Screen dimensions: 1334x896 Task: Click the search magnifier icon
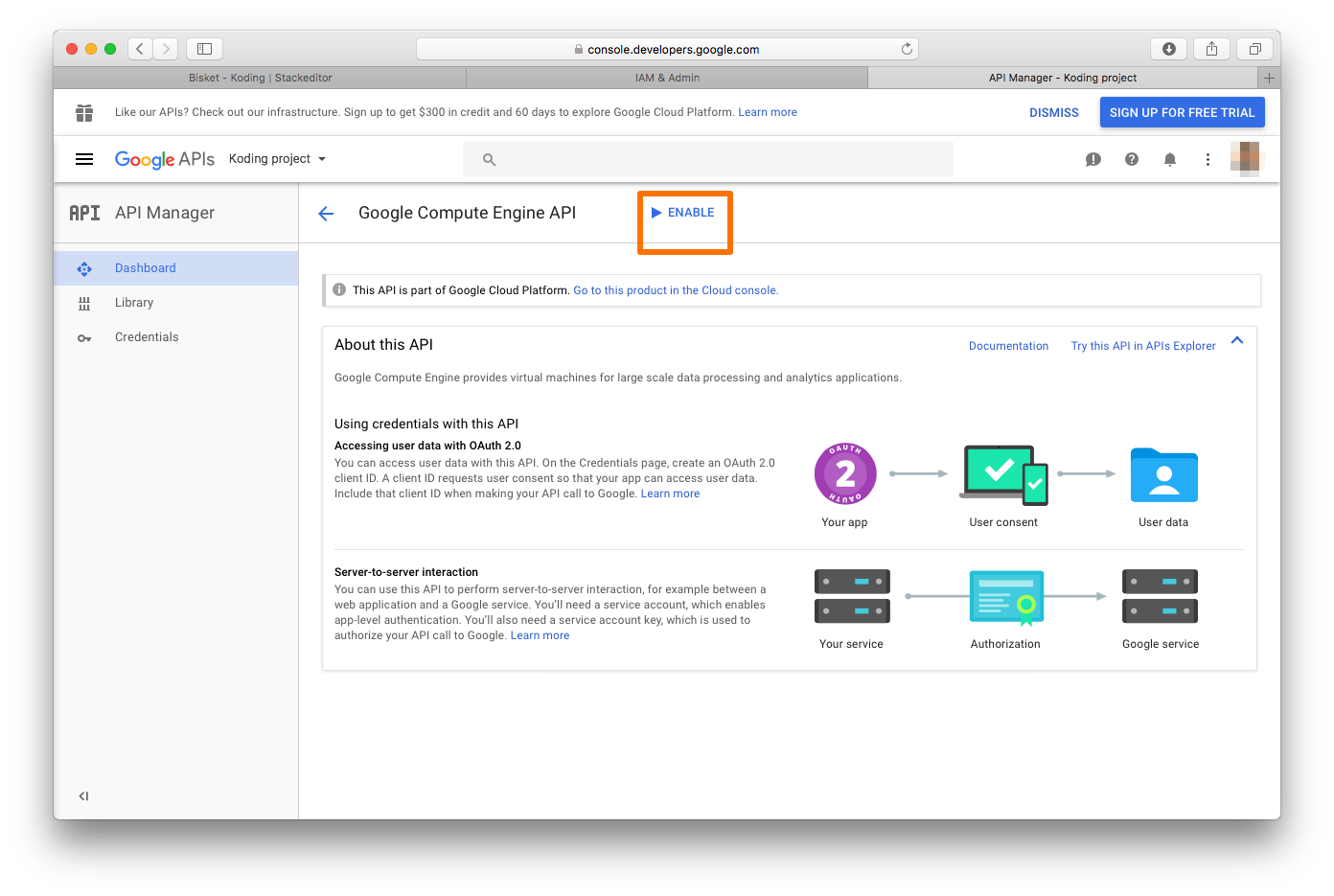(489, 159)
